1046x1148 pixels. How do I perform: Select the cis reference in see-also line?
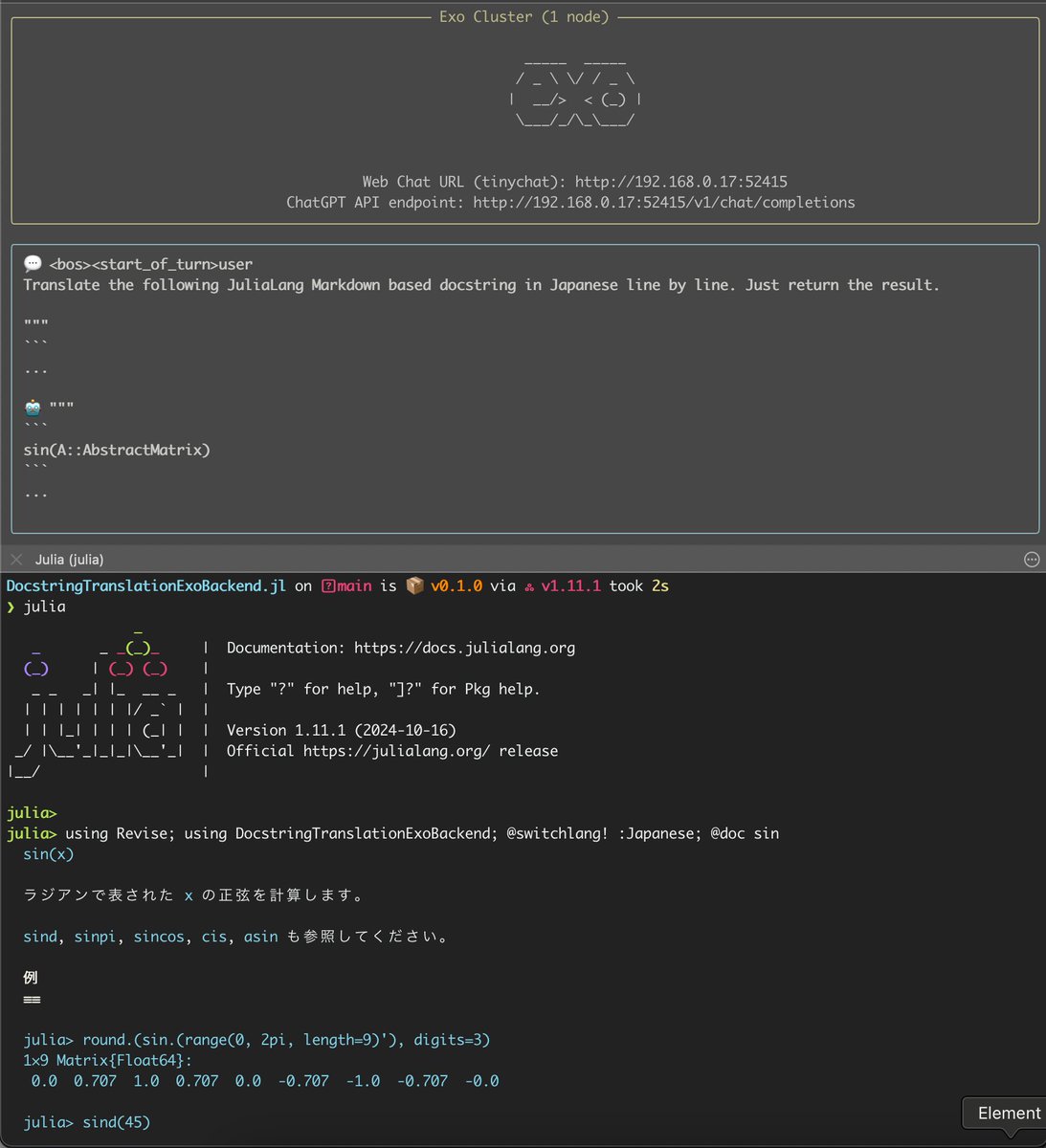213,937
